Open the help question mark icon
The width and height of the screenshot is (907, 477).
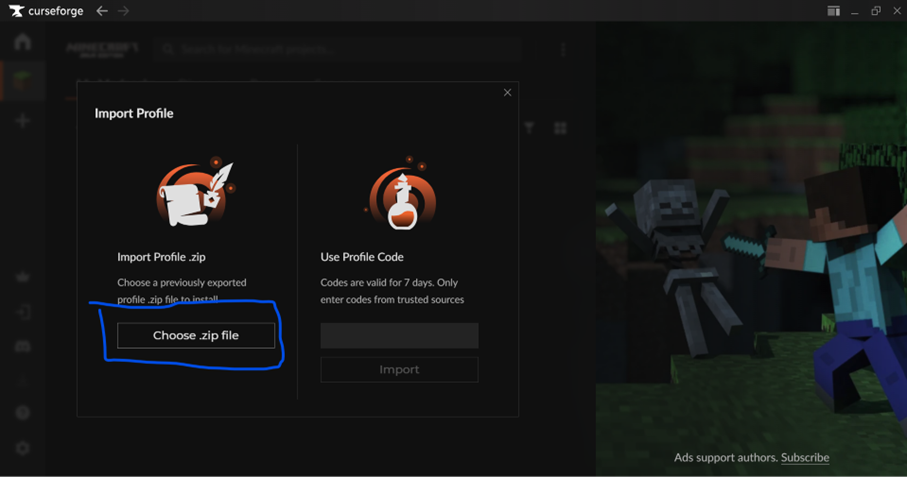click(x=23, y=412)
